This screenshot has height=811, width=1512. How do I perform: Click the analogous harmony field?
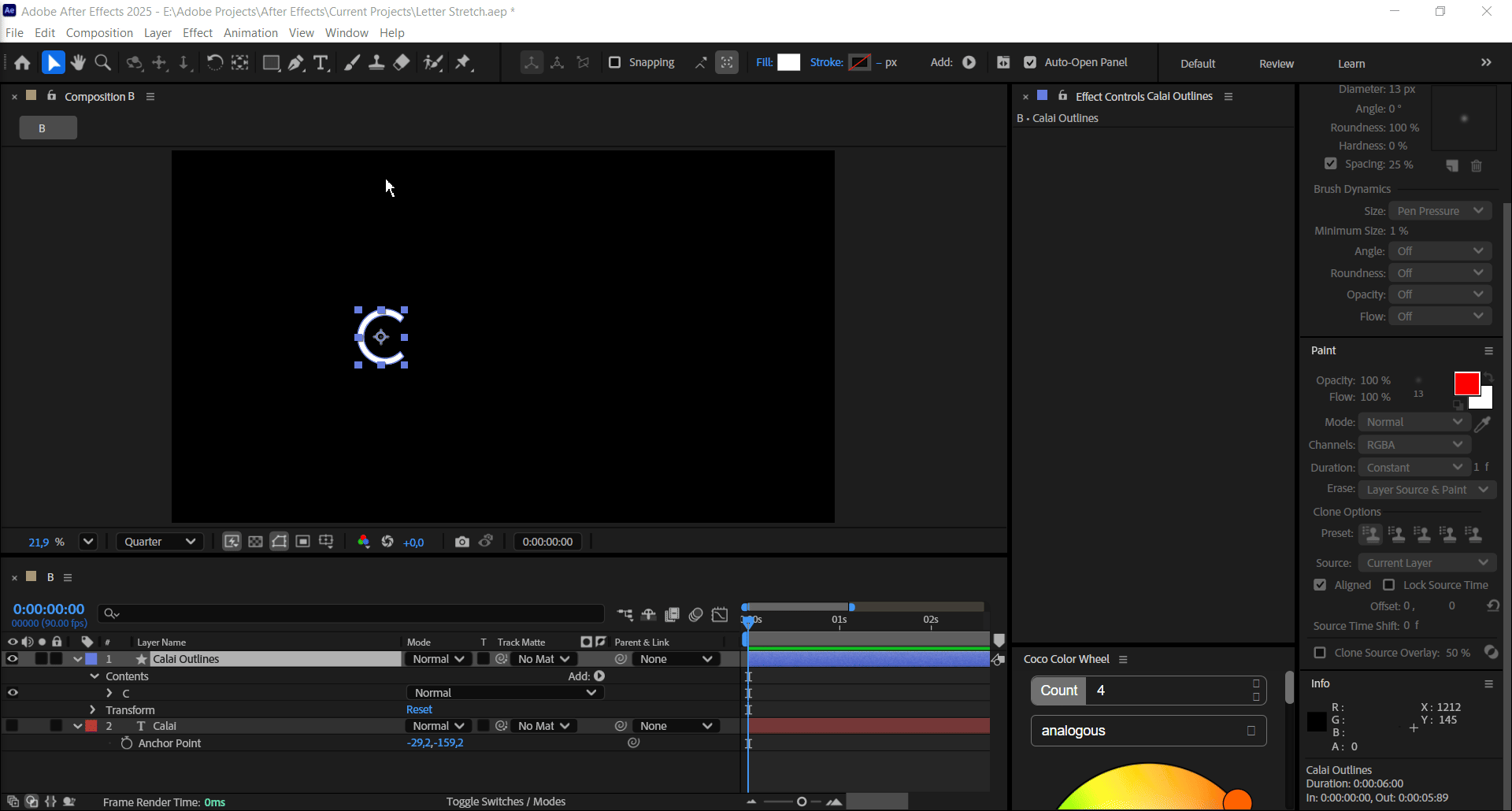[x=1148, y=731]
